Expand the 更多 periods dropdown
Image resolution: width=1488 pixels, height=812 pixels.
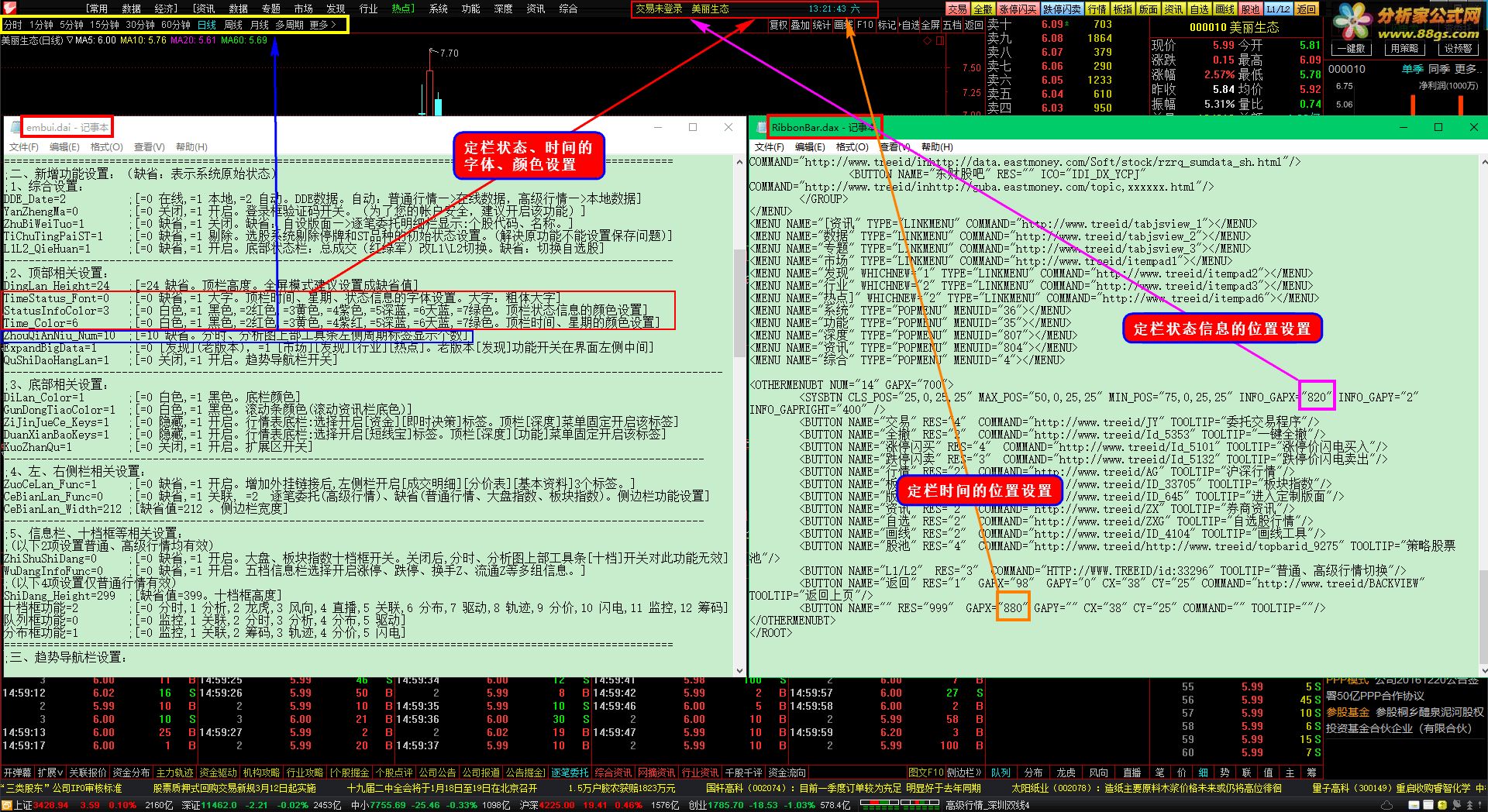323,25
